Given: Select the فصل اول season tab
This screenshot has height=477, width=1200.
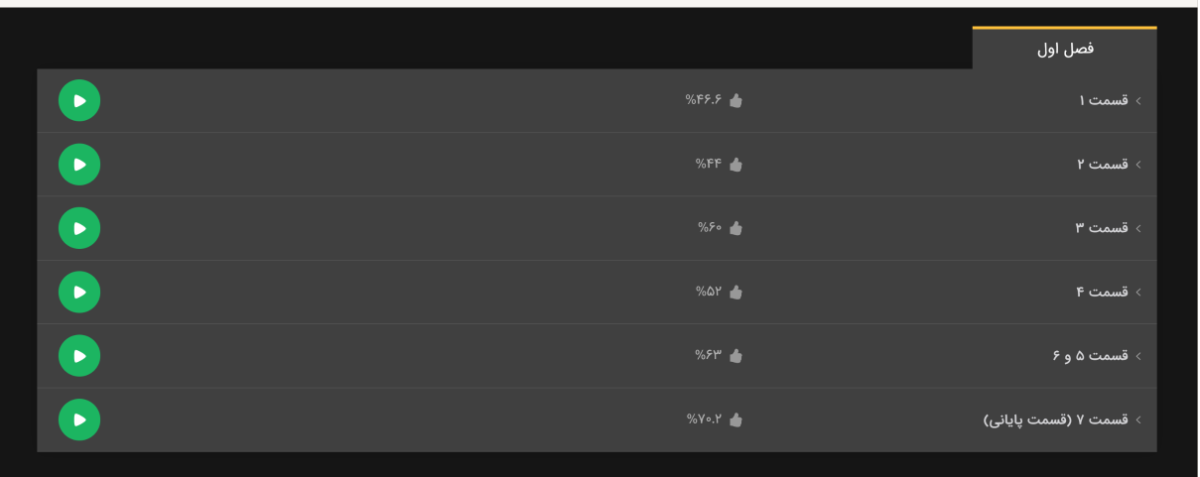Looking at the screenshot, I should pyautogui.click(x=1065, y=49).
